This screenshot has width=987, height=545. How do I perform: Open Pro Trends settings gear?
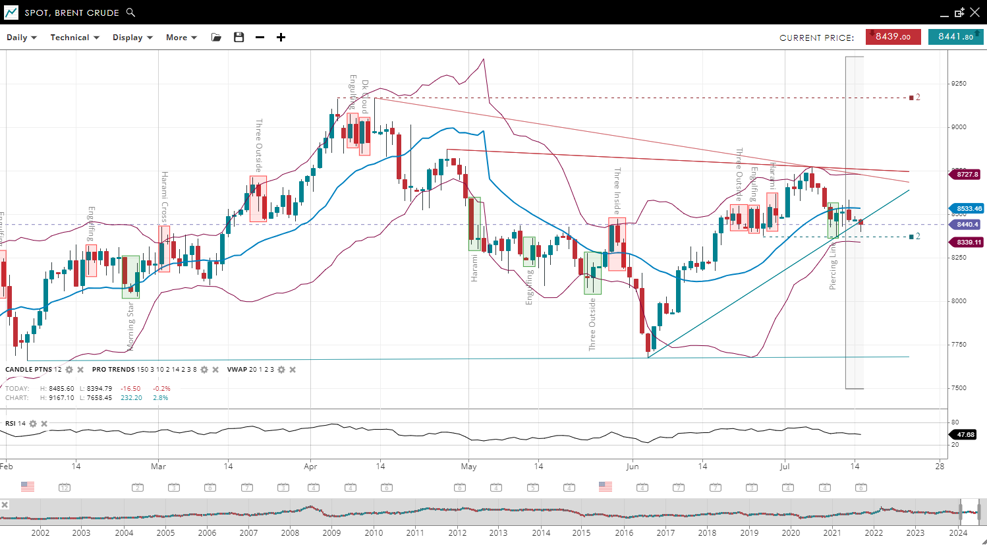point(204,370)
